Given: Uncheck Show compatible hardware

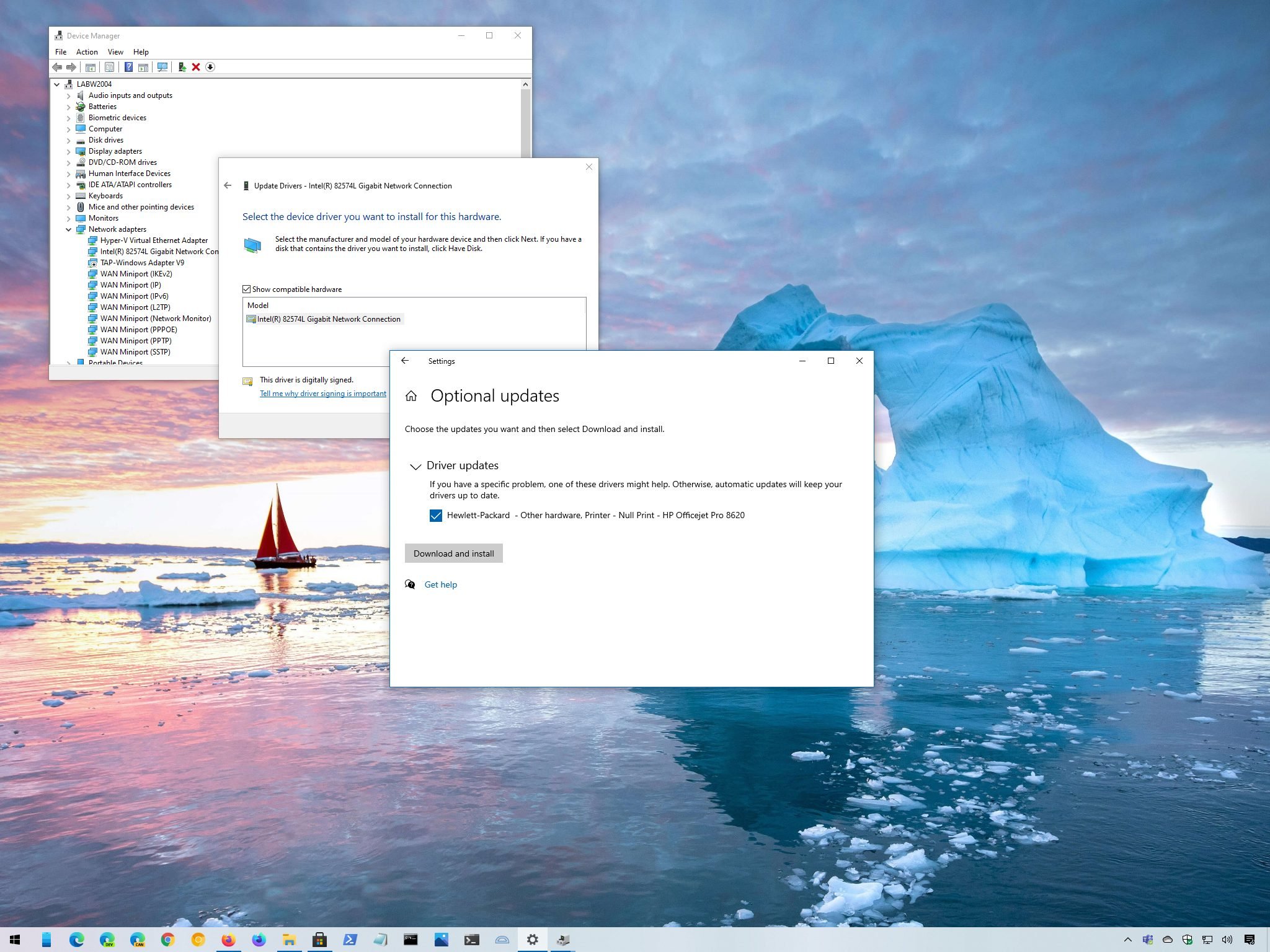Looking at the screenshot, I should coord(247,289).
